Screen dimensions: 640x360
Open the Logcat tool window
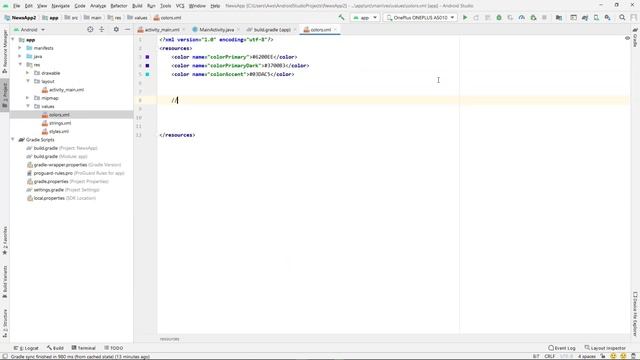[x=26, y=348]
